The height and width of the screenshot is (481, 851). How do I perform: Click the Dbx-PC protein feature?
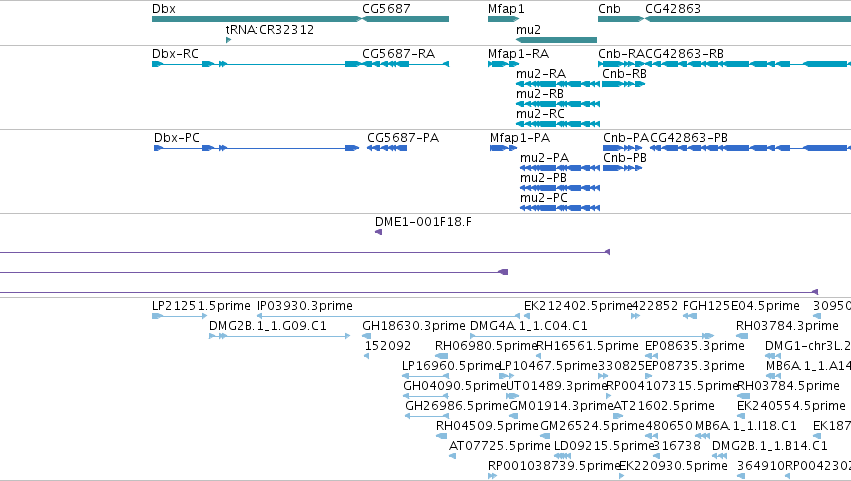click(x=257, y=148)
